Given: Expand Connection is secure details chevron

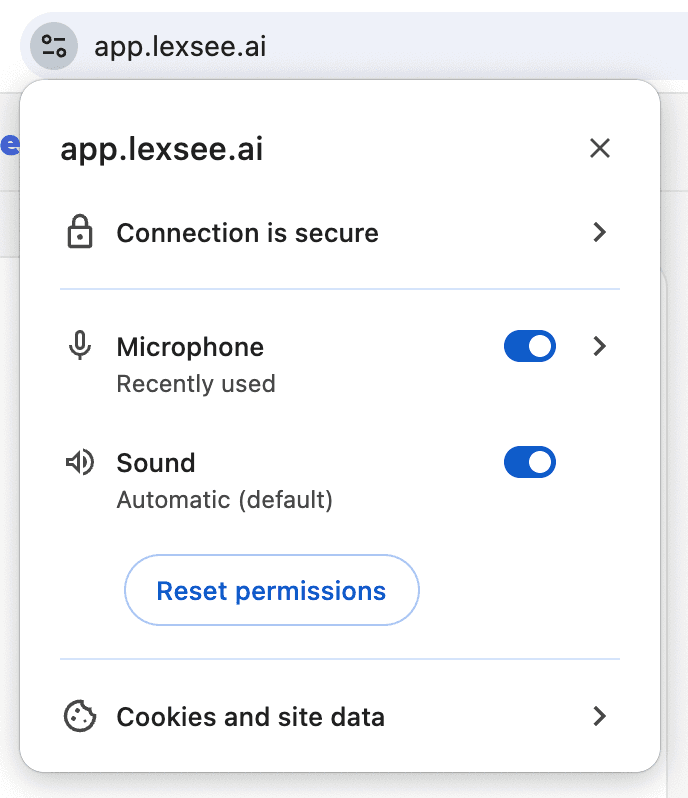Looking at the screenshot, I should 600,232.
